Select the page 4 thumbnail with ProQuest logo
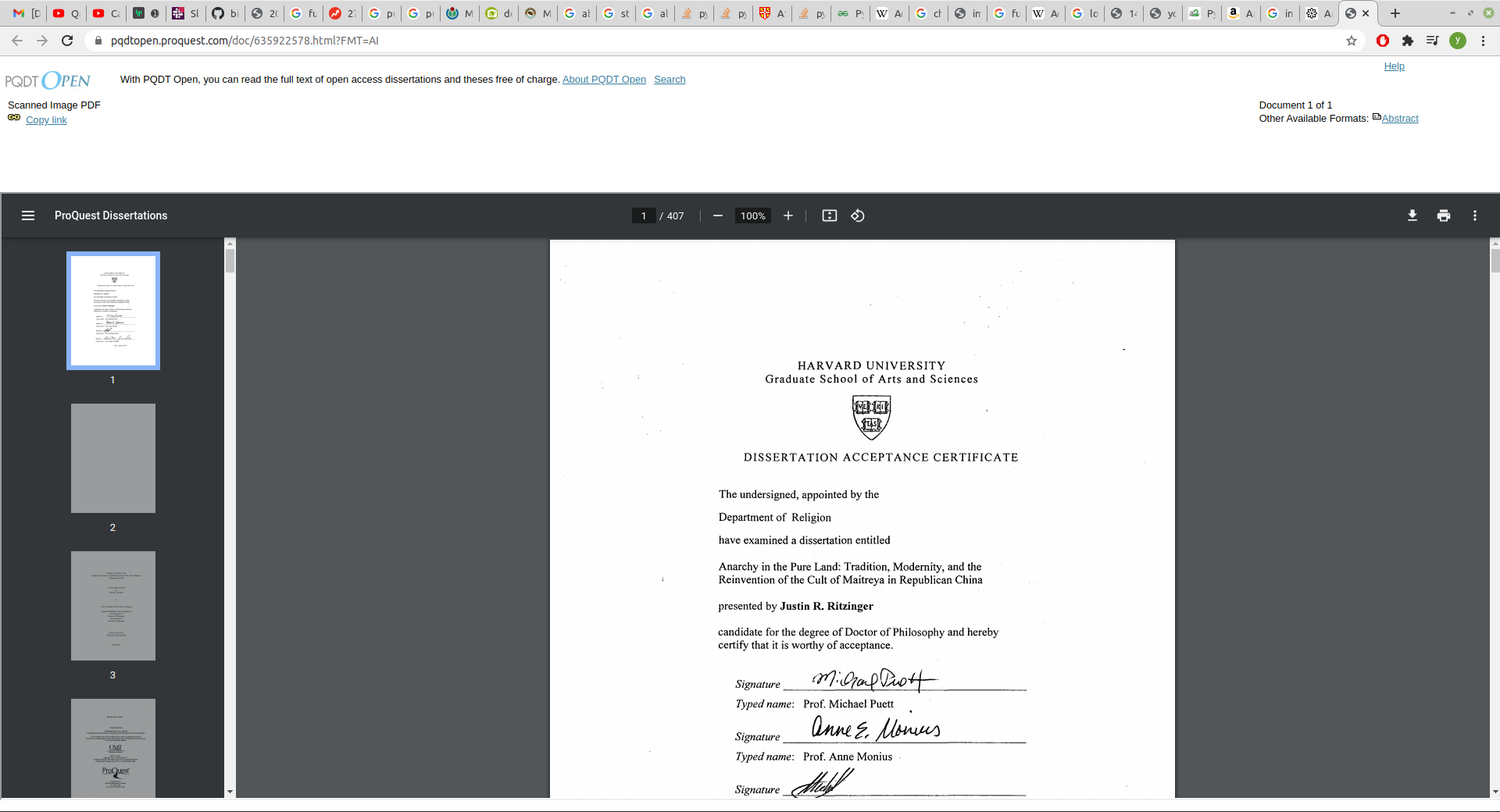 pyautogui.click(x=113, y=748)
